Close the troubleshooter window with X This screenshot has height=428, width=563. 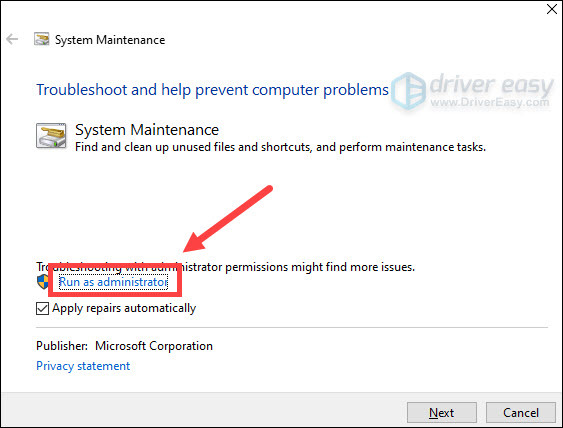pyautogui.click(x=552, y=9)
